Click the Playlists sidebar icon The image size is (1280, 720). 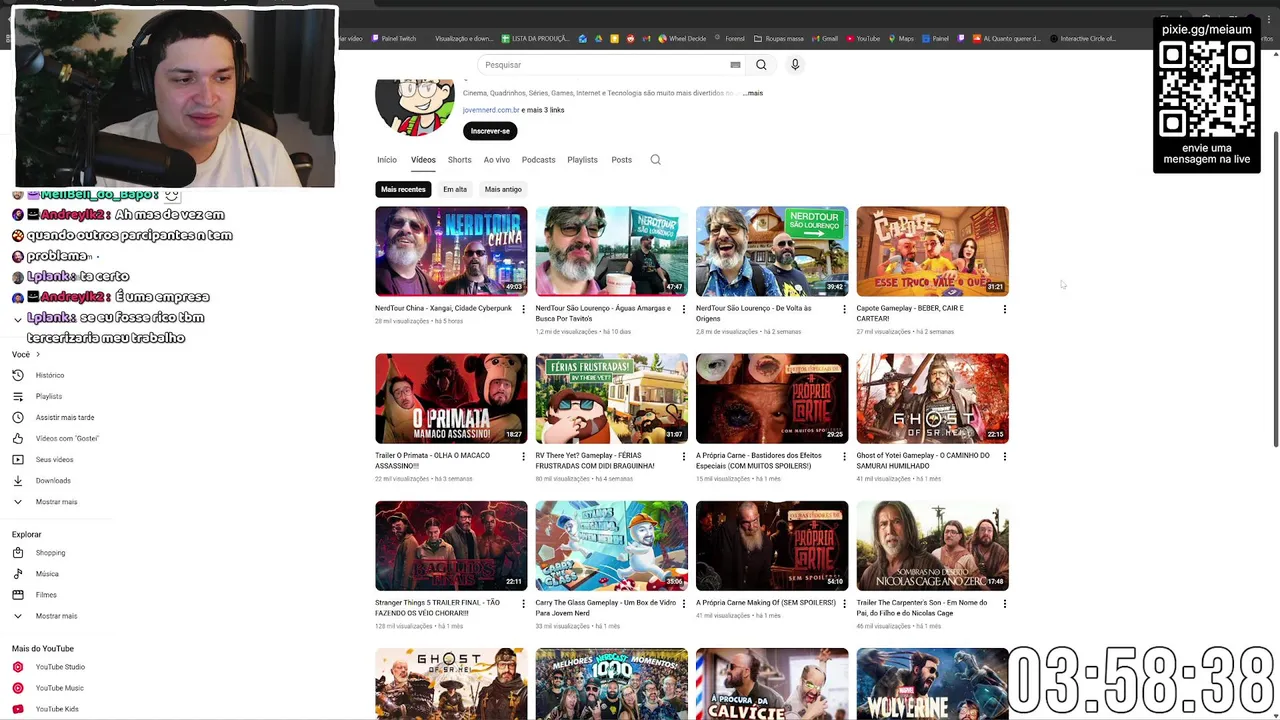pos(18,396)
